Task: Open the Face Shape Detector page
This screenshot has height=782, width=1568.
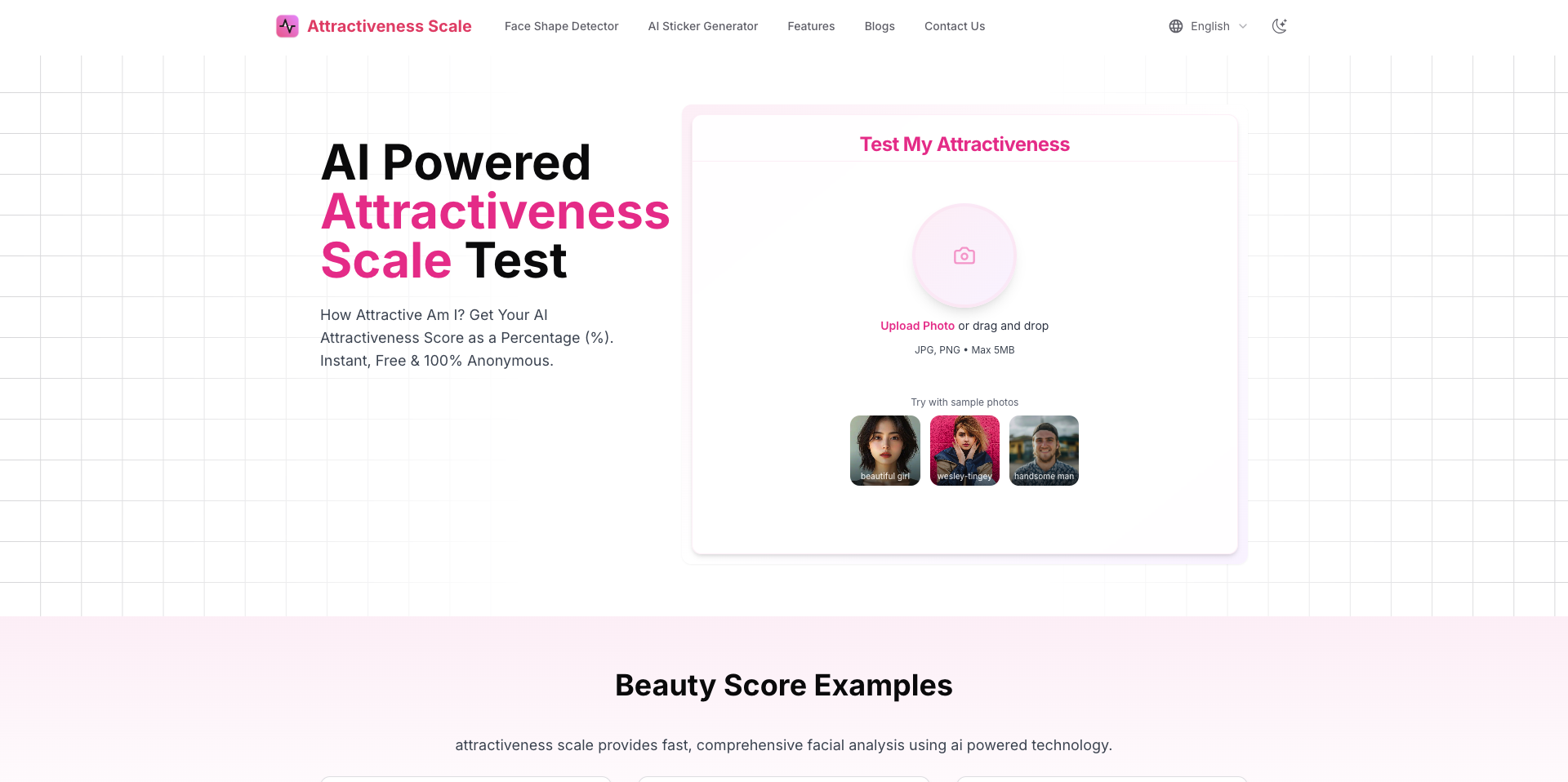Action: coord(561,25)
